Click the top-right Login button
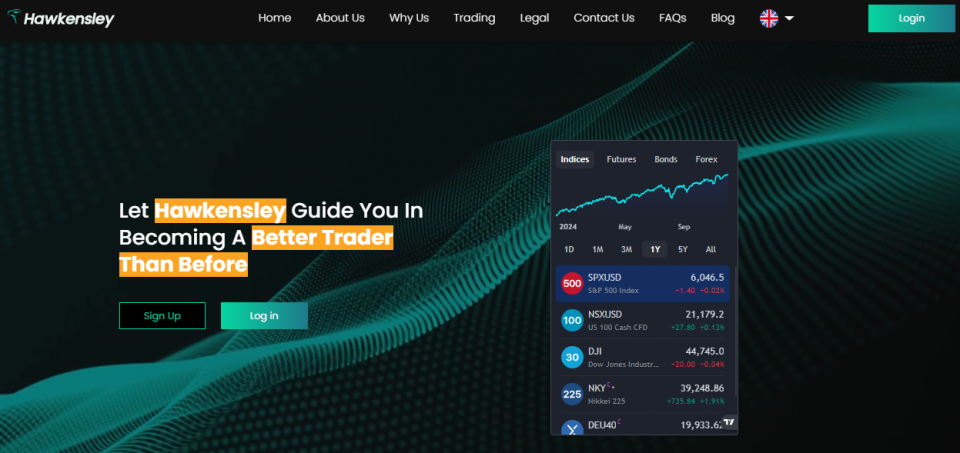The image size is (960, 453). 911,18
